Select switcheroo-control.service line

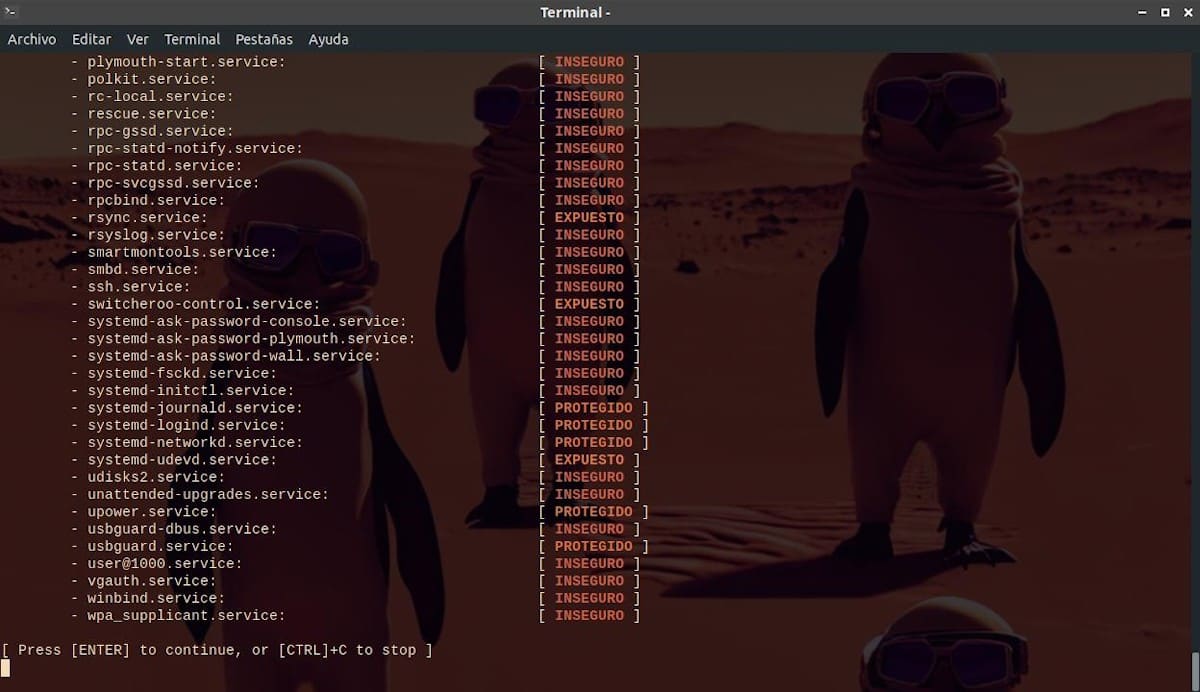coord(355,304)
